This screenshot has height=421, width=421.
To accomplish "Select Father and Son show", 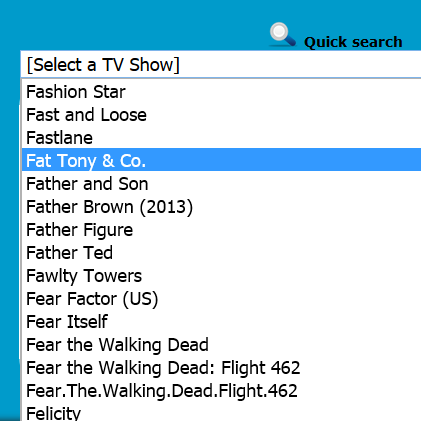I will coord(221,184).
